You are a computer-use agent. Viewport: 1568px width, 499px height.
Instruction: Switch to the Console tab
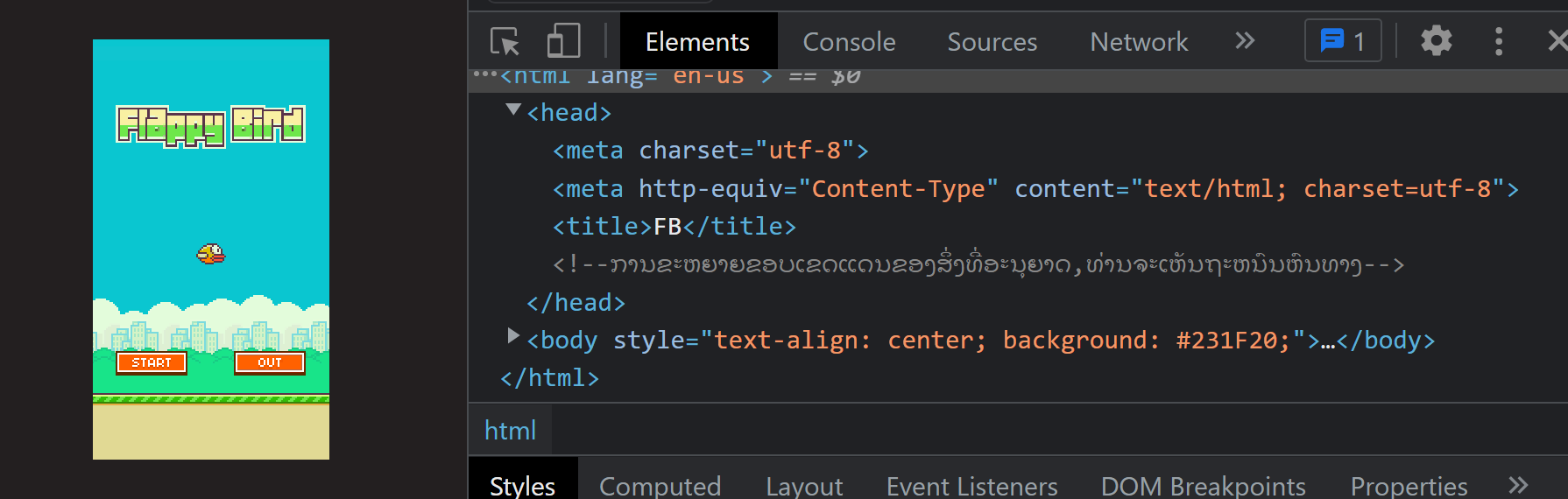pos(849,42)
